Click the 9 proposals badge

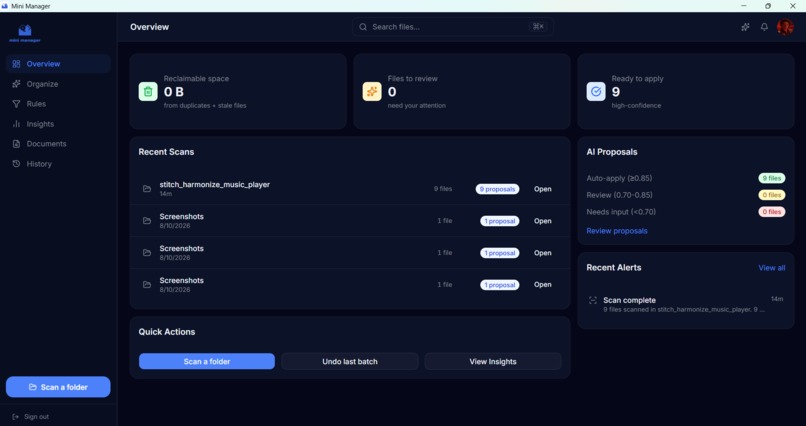tap(497, 189)
